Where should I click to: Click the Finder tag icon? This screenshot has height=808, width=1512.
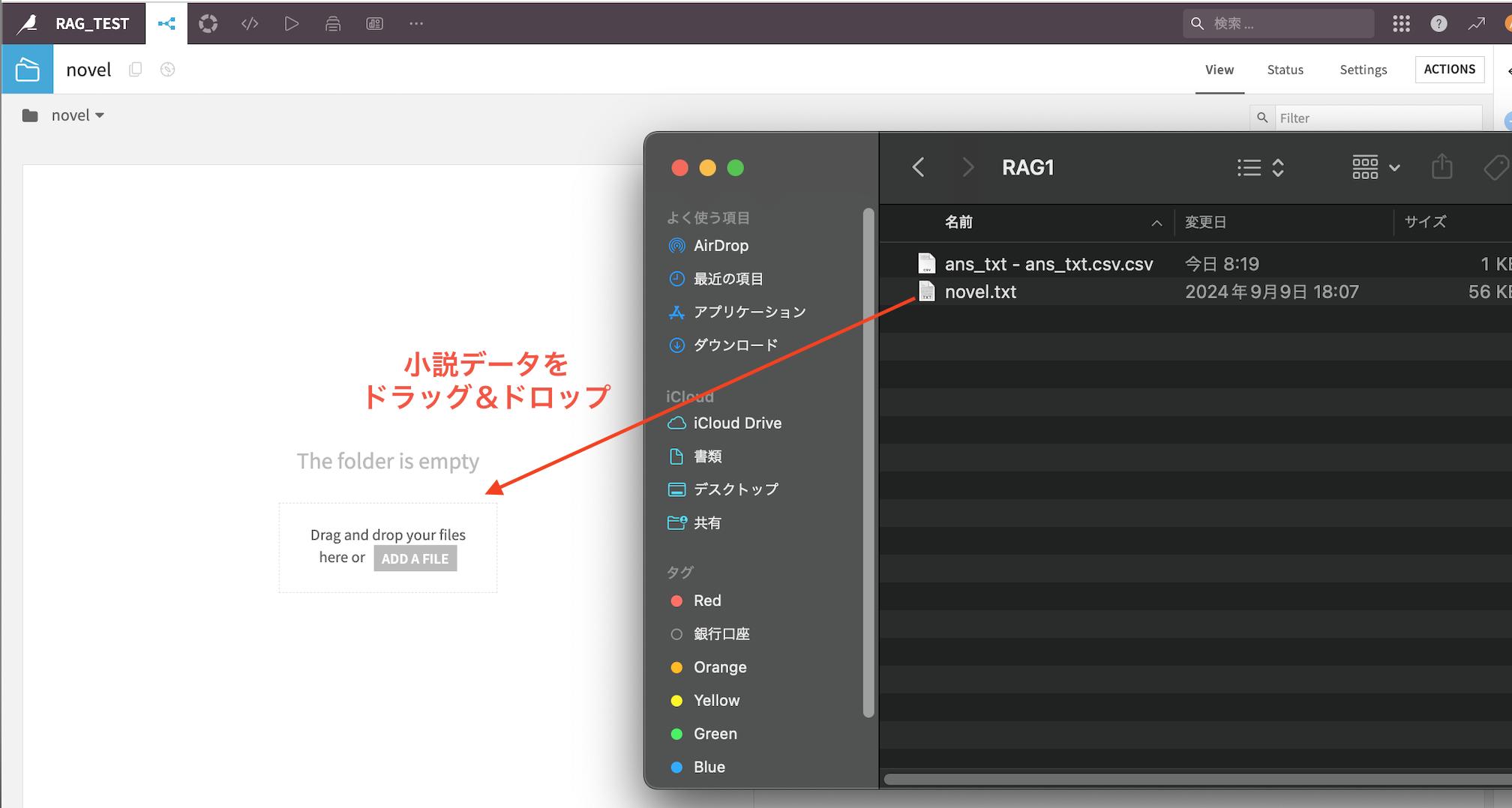[1496, 167]
